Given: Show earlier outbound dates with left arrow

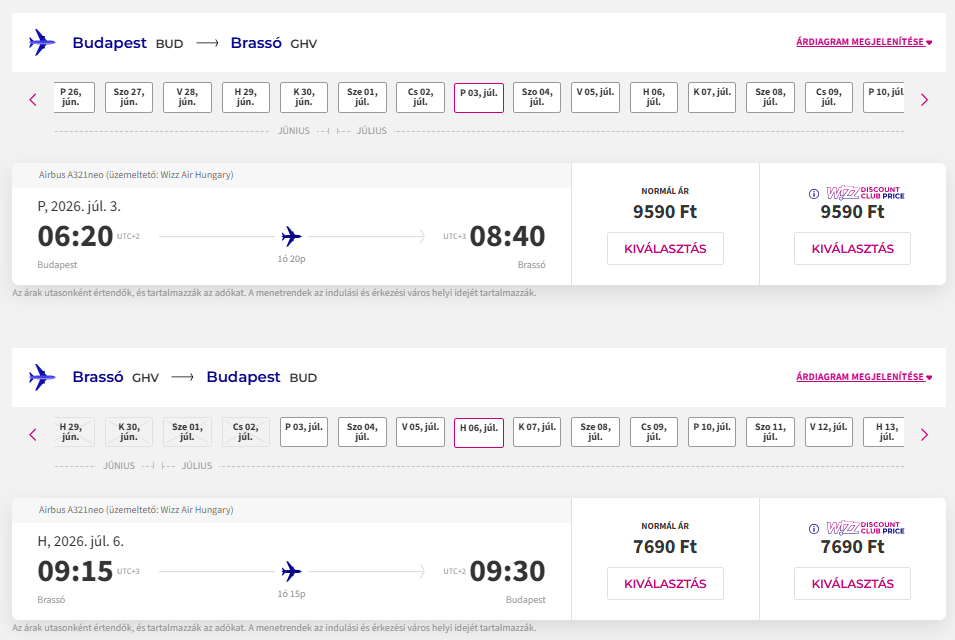Looking at the screenshot, I should click(x=33, y=99).
